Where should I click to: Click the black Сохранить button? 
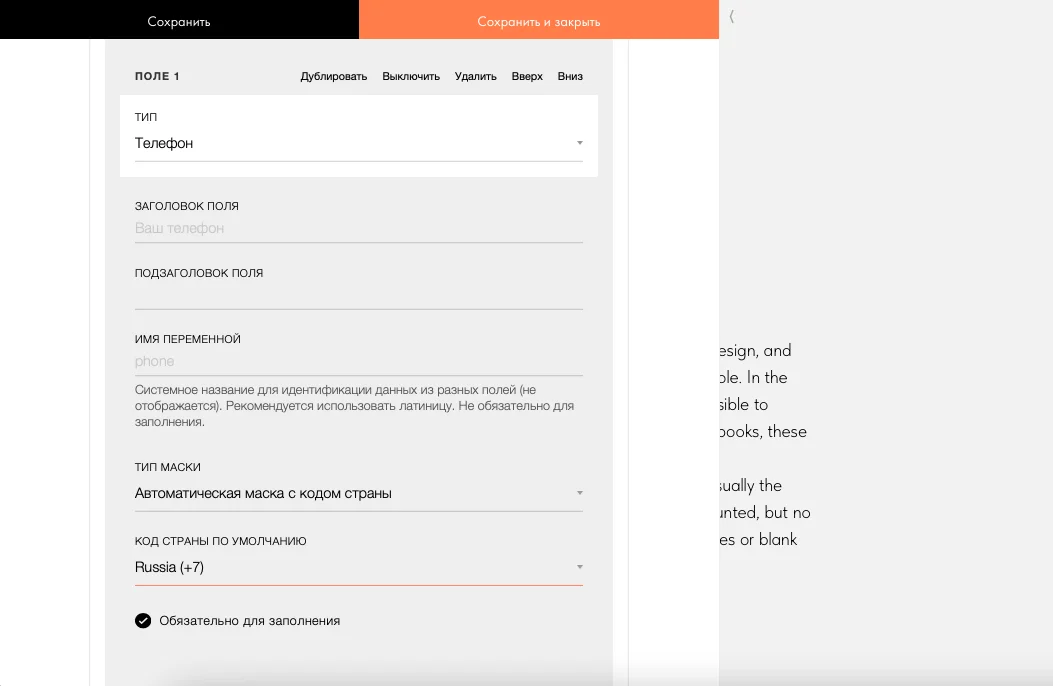179,19
